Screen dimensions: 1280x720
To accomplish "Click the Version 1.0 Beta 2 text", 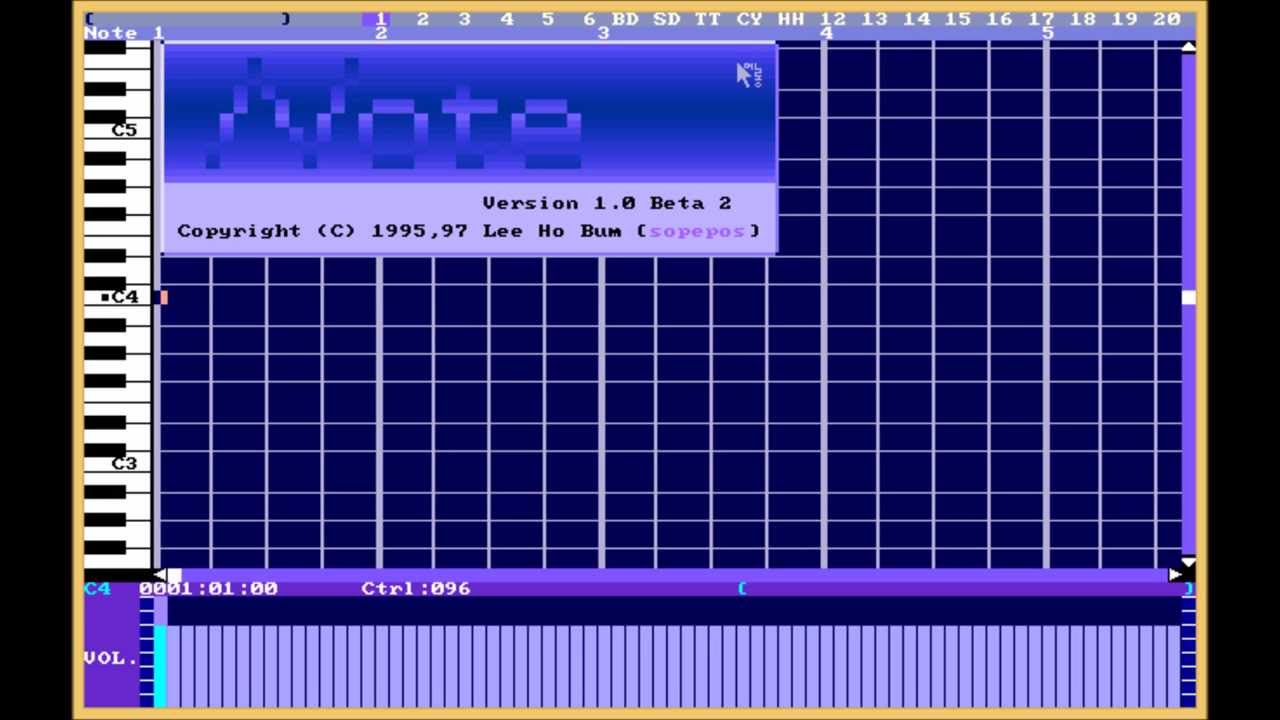I will [607, 203].
